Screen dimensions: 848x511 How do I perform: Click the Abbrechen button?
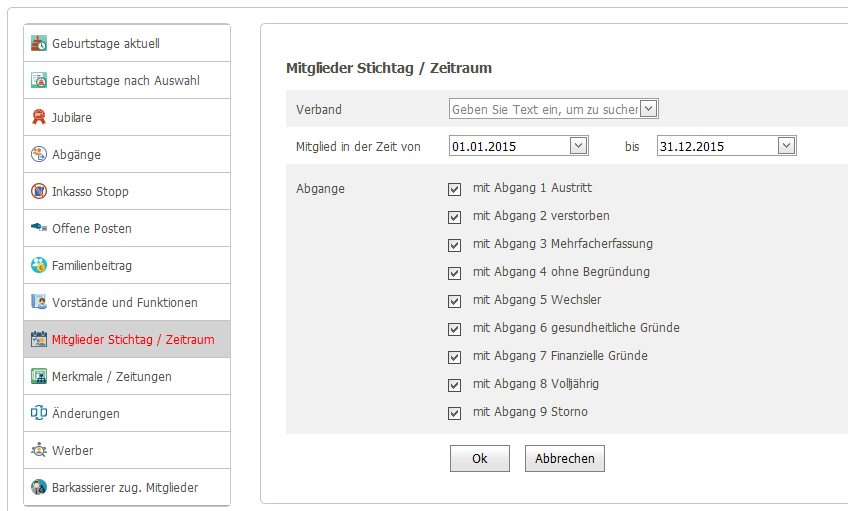[x=565, y=459]
